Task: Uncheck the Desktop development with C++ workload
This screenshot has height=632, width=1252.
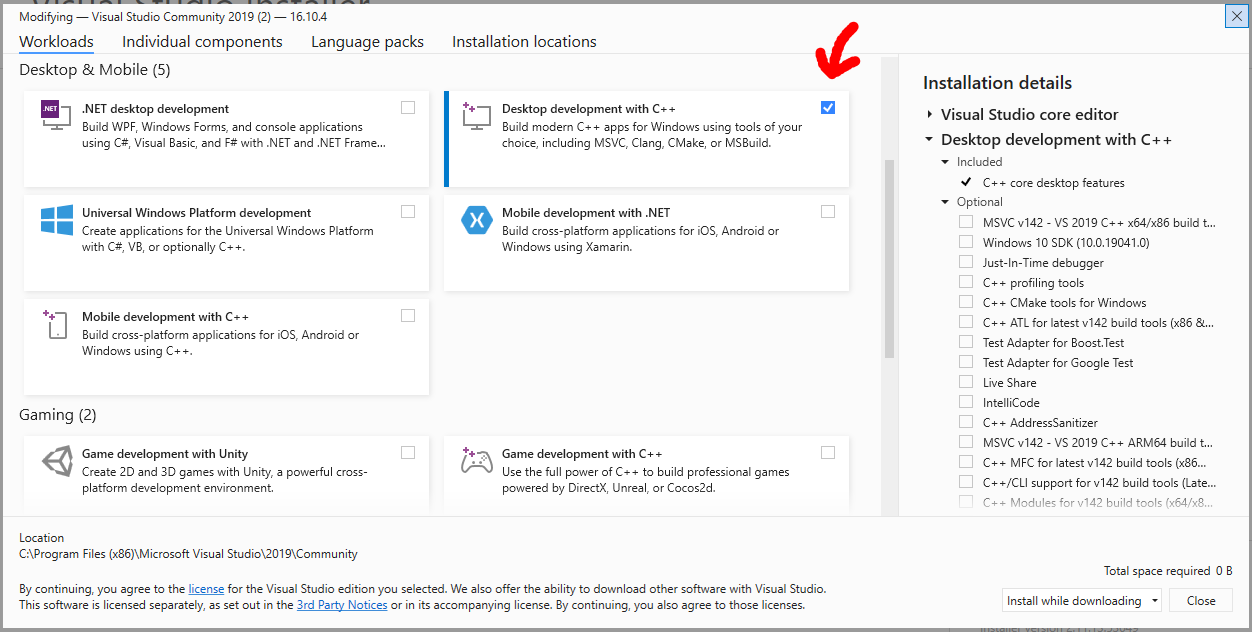Action: 828,108
